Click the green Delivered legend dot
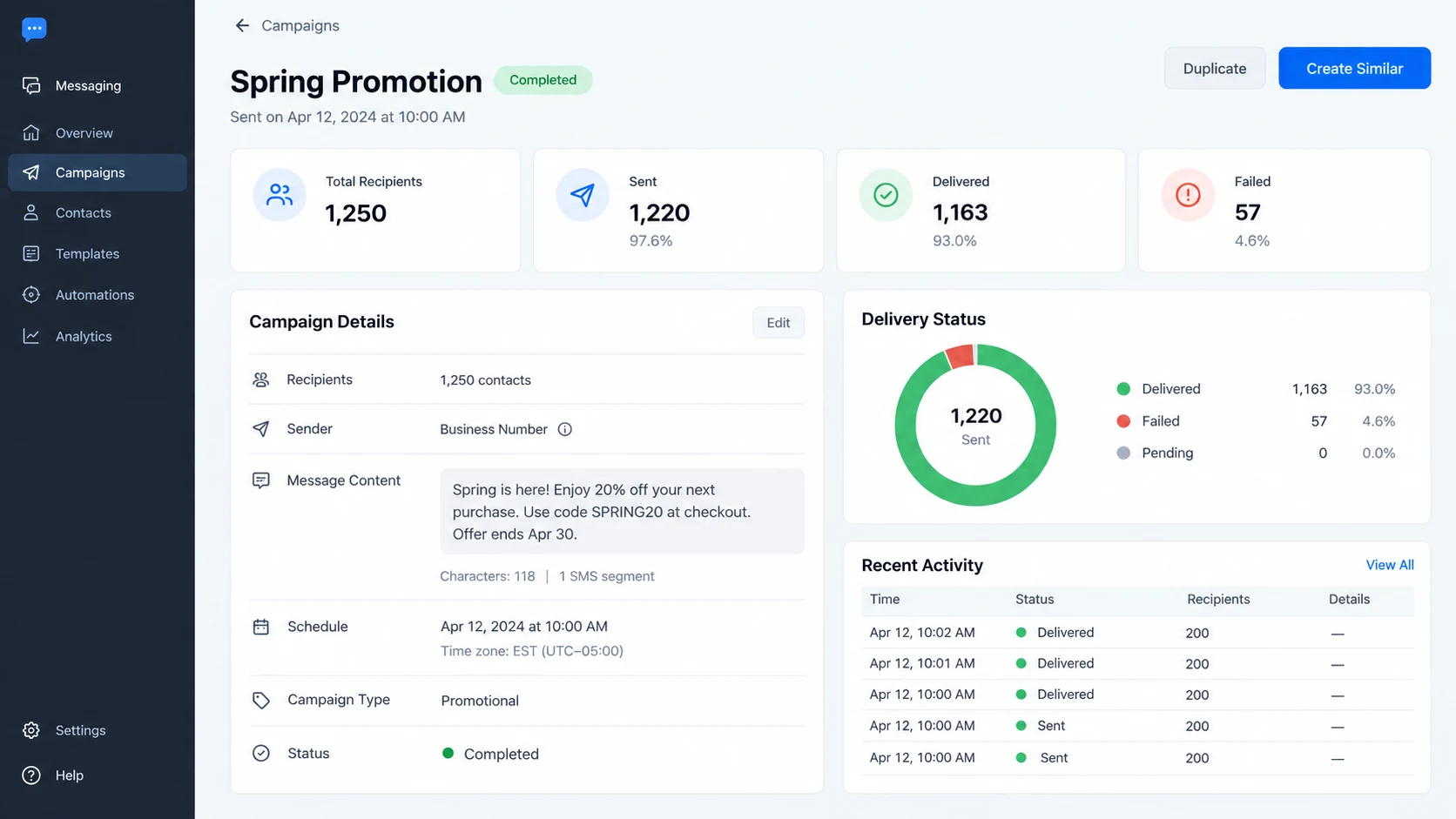This screenshot has height=819, width=1456. coord(1123,389)
